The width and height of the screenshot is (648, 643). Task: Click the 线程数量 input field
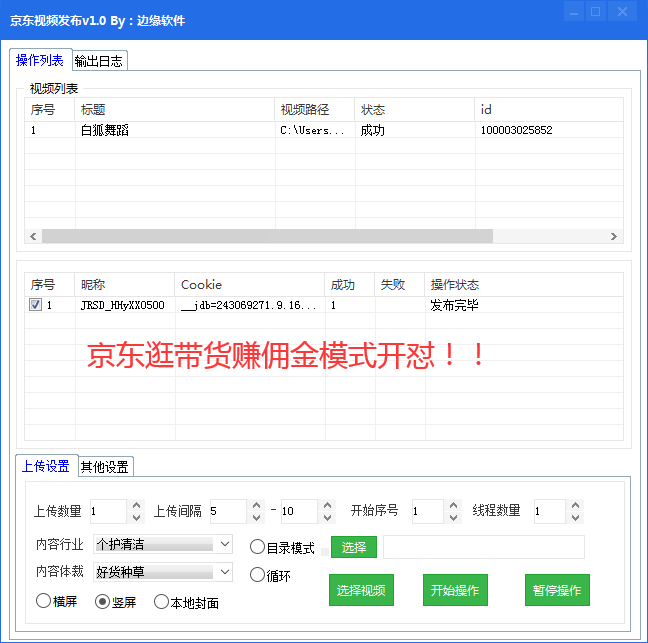550,511
